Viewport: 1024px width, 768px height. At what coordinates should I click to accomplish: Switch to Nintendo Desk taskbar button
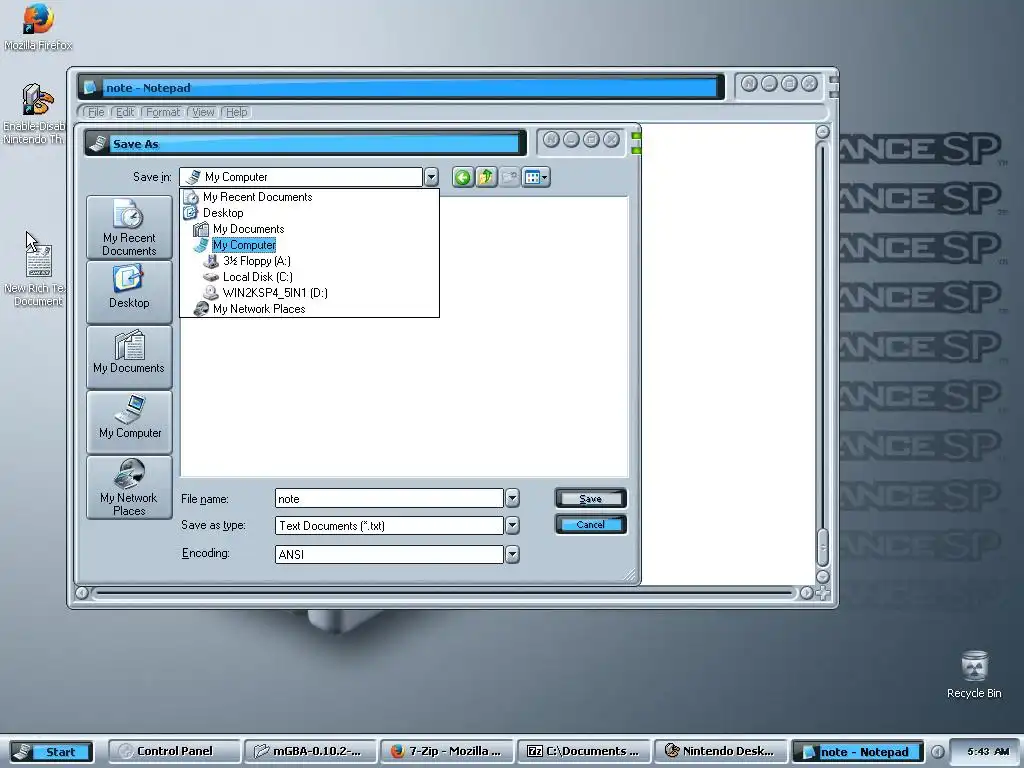pyautogui.click(x=720, y=751)
